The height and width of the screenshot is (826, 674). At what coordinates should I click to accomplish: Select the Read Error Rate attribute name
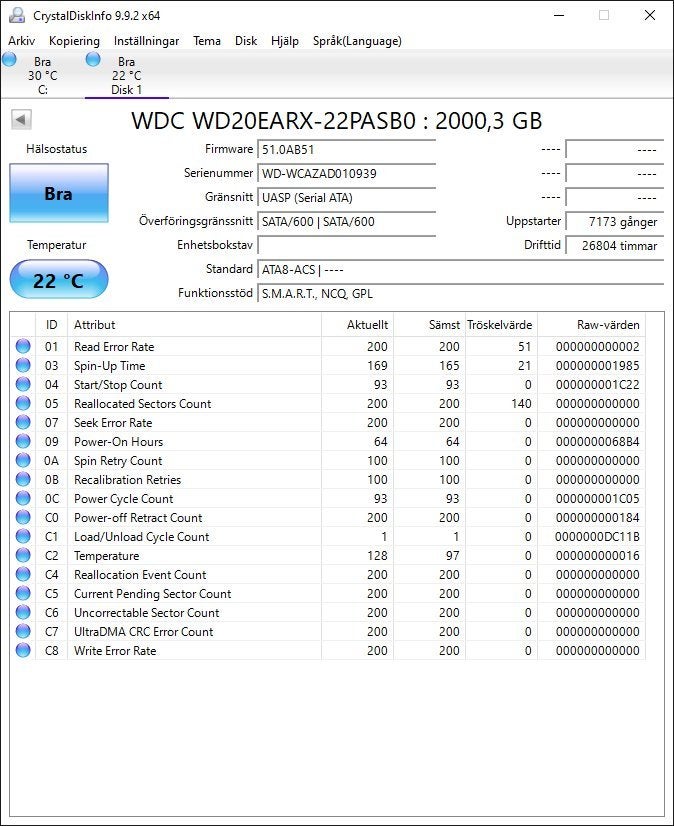tap(114, 347)
